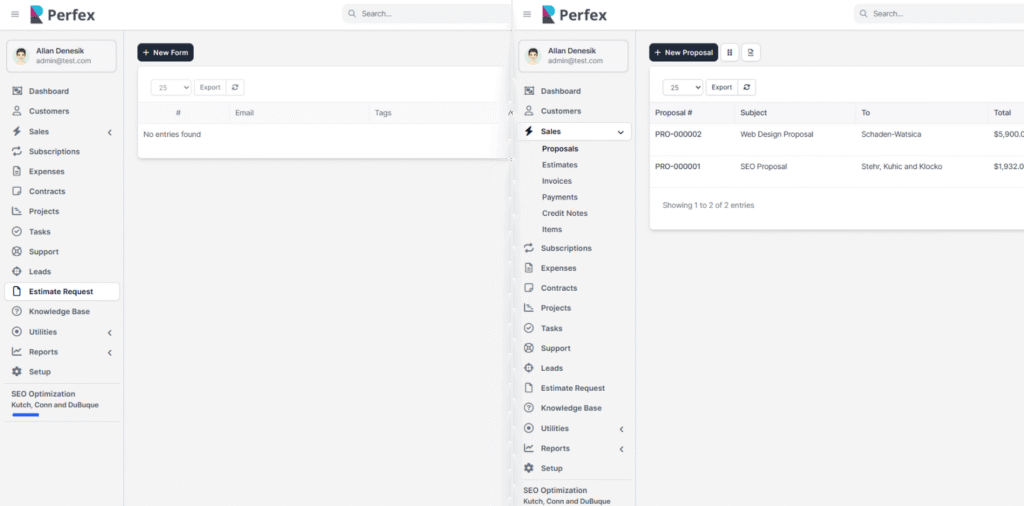Click Customers icon in Estimate Request screen sidebar
The image size is (1024, 506).
point(17,111)
